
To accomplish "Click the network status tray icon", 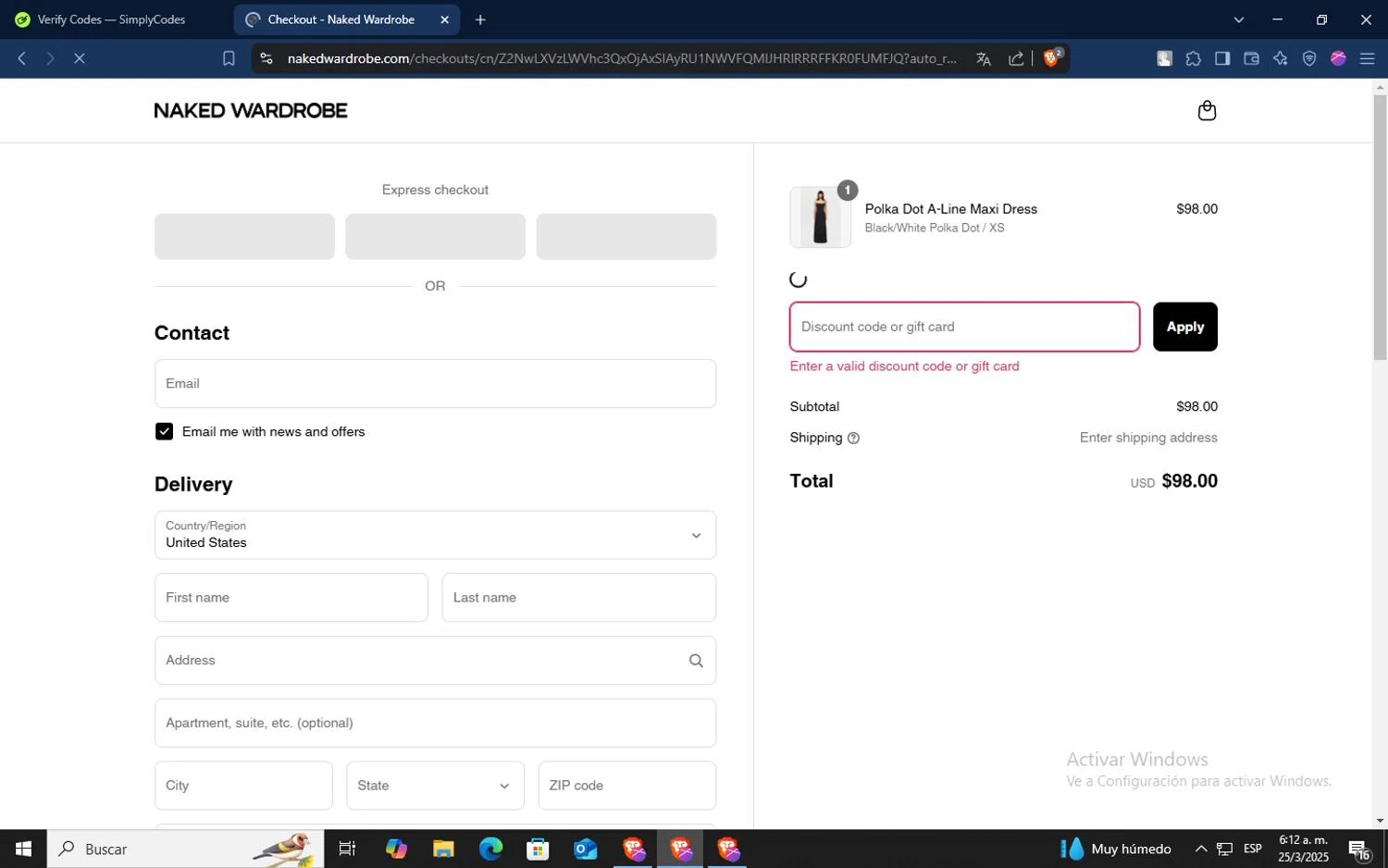I will tap(1224, 849).
